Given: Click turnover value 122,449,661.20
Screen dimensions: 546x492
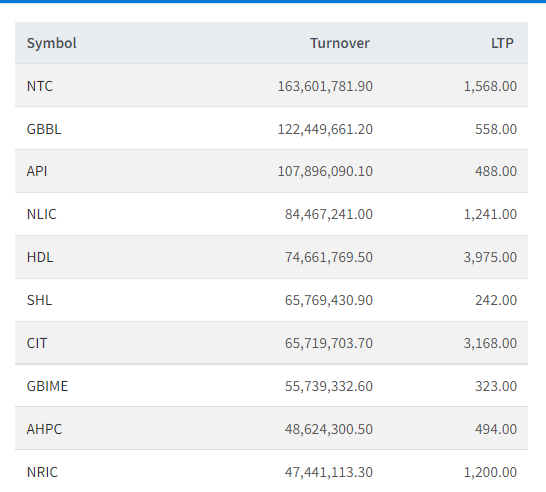Looking at the screenshot, I should pos(325,130).
